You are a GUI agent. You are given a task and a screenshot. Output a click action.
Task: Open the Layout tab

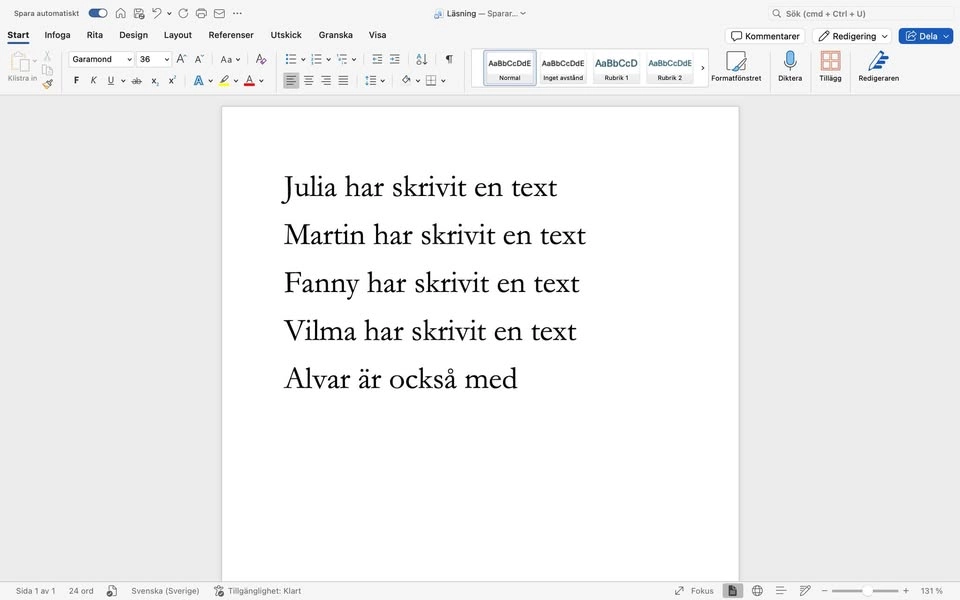[x=178, y=35]
